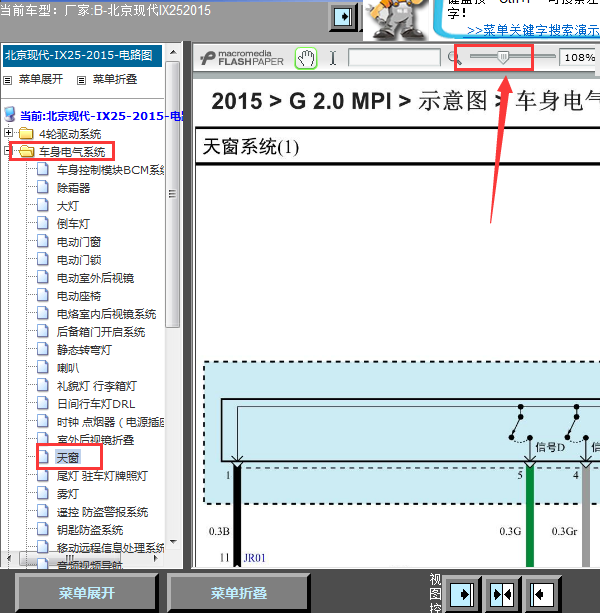Open the 电动门窗 diagram

click(79, 242)
